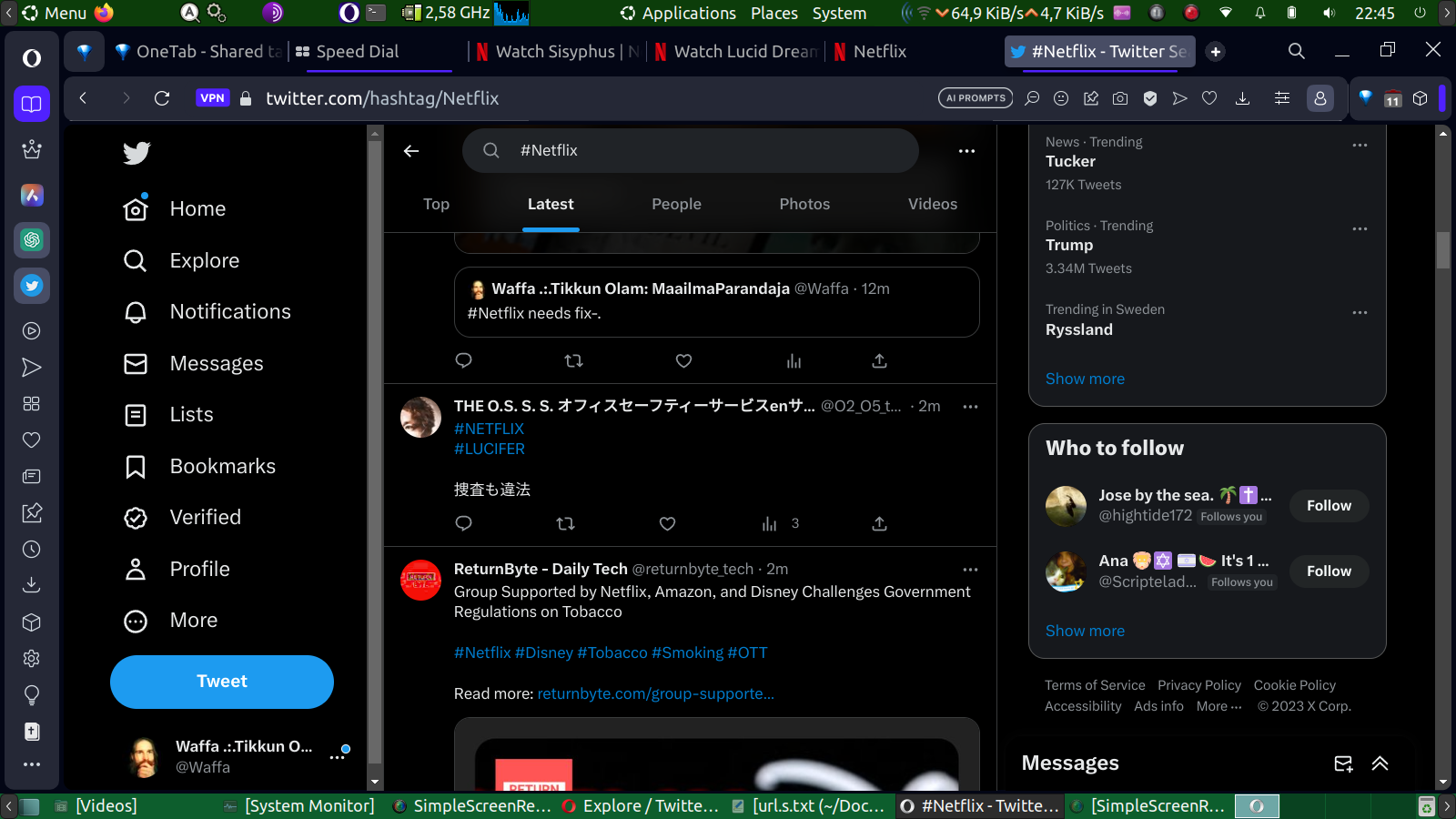Open the volume icon in system tray
The width and height of the screenshot is (1456, 819).
pyautogui.click(x=1330, y=13)
